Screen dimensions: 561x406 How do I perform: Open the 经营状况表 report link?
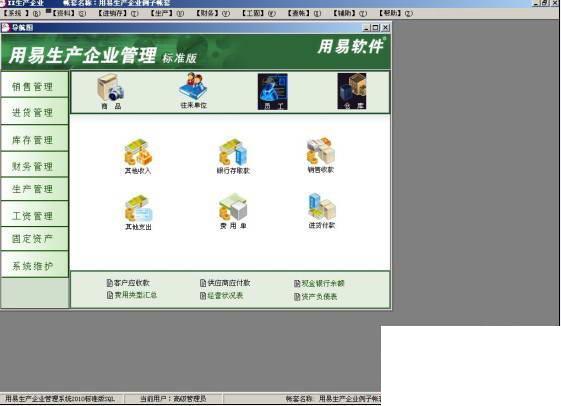point(221,295)
